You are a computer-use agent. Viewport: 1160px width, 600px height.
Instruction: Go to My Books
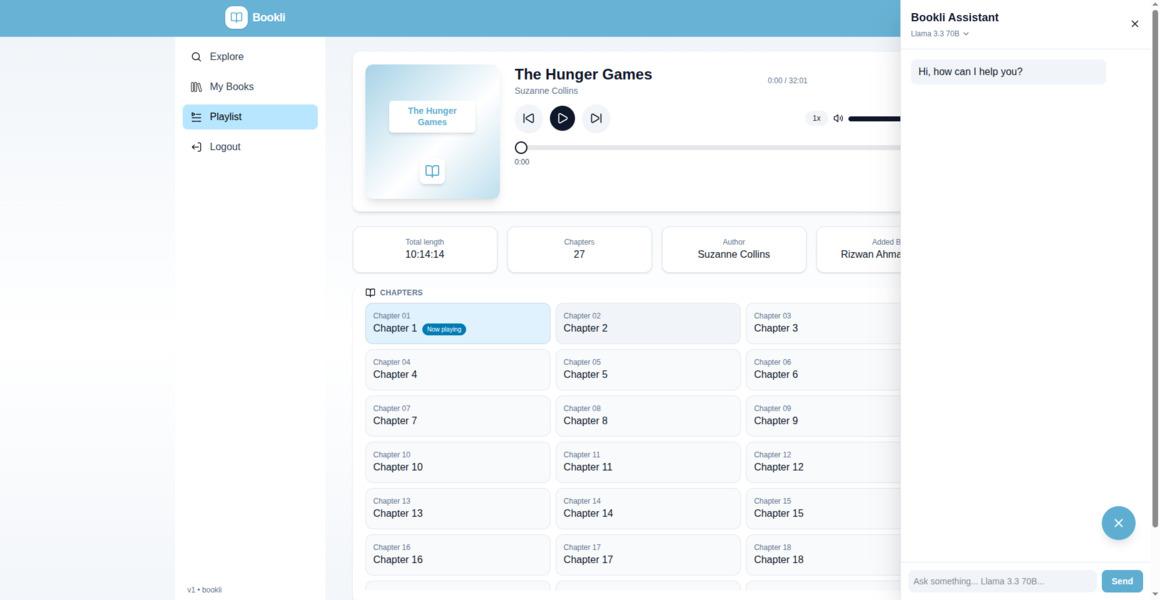coord(231,87)
